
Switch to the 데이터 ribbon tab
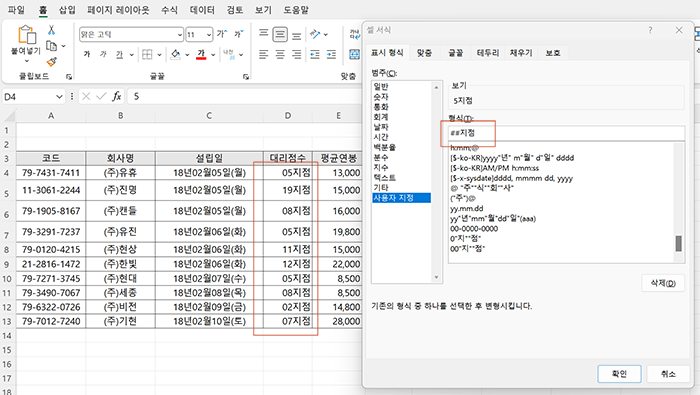tap(202, 10)
